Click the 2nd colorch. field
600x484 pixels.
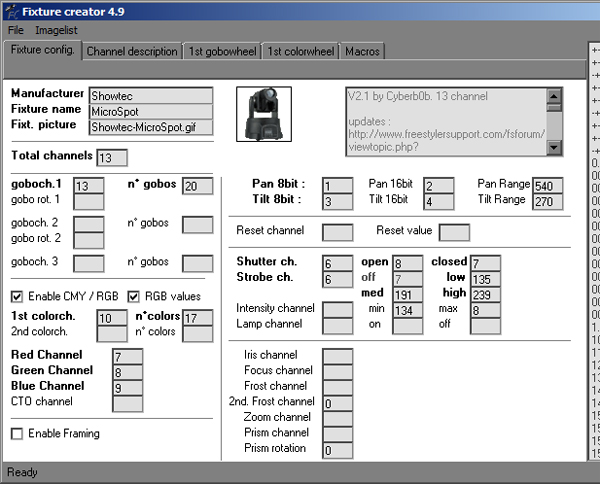click(x=112, y=334)
